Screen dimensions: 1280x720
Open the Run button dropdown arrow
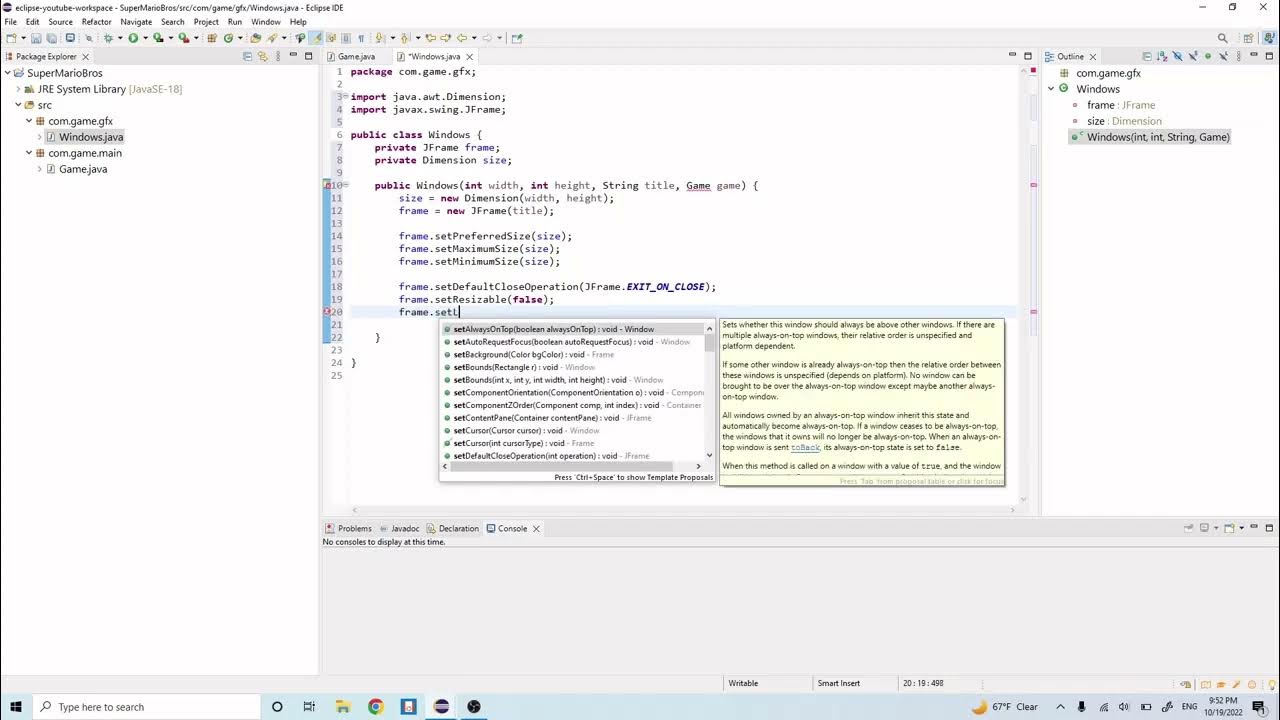coord(146,38)
